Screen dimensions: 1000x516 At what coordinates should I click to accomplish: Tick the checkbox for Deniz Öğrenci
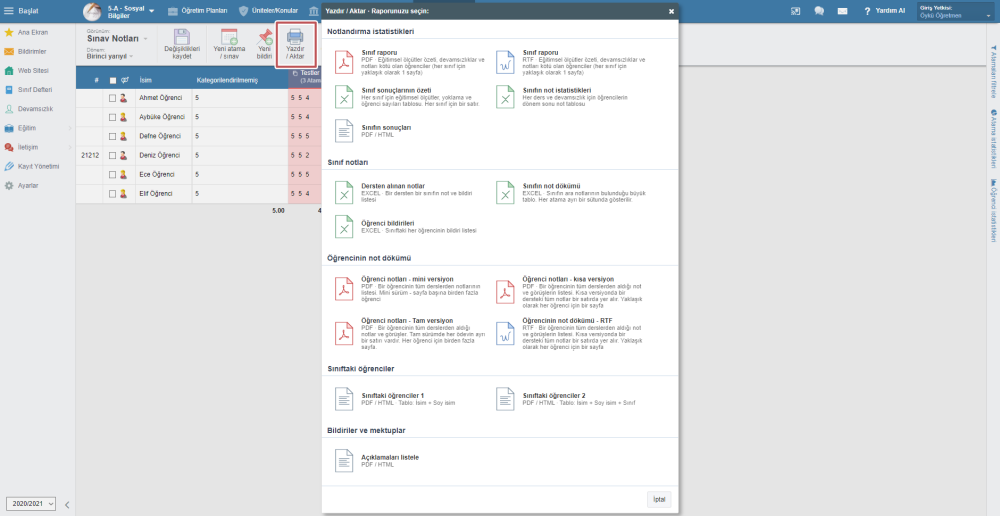112,156
